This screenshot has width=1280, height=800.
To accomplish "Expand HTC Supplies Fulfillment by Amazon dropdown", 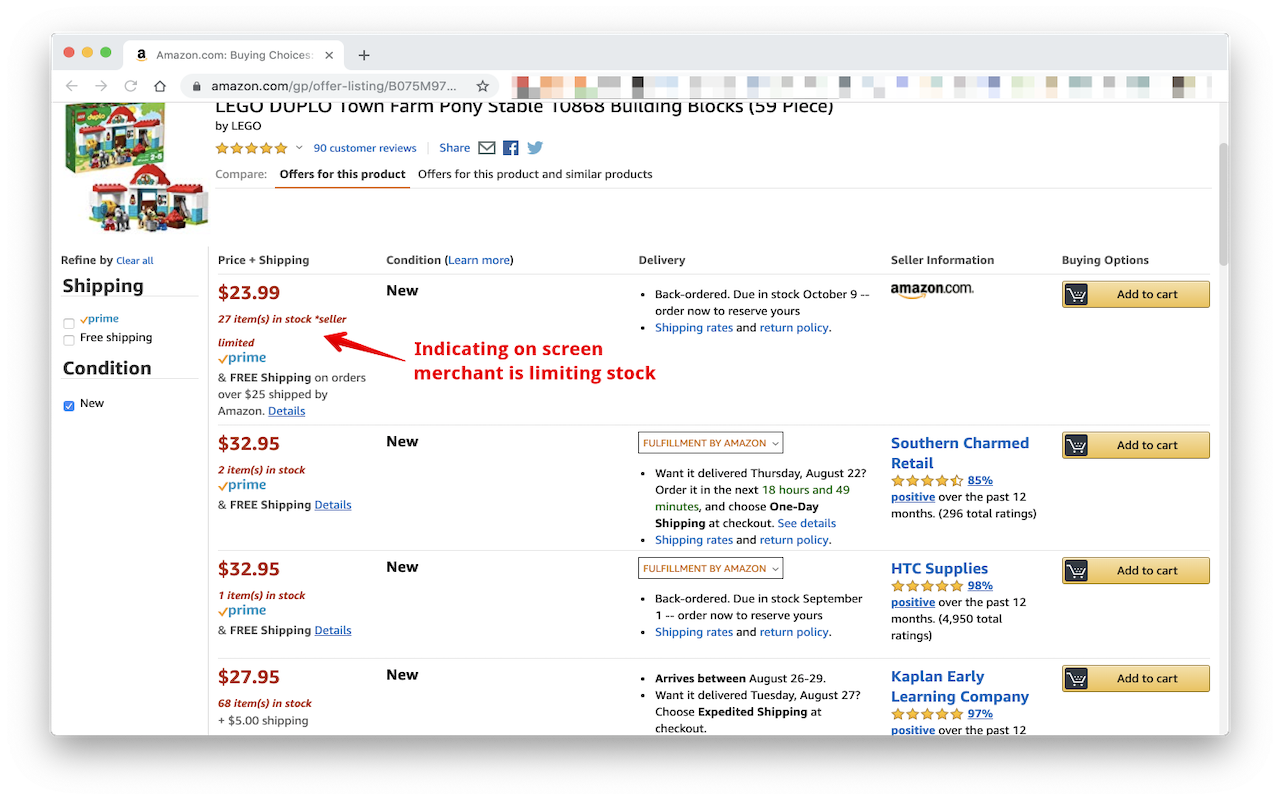I will pos(711,568).
